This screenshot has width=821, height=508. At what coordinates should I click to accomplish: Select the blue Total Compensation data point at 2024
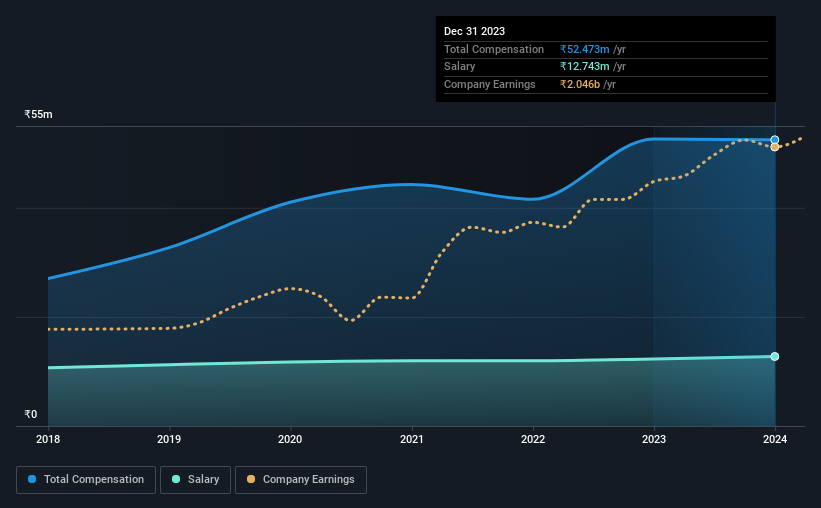point(775,140)
